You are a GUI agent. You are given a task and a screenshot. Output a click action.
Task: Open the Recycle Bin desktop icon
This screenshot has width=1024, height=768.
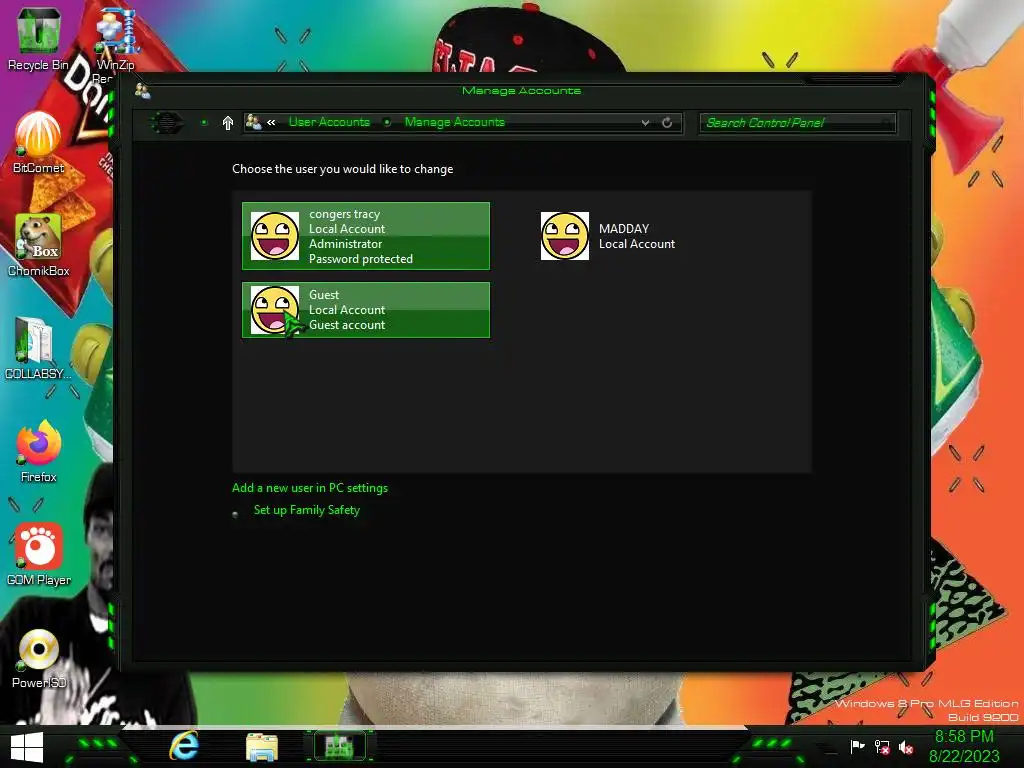click(x=38, y=38)
